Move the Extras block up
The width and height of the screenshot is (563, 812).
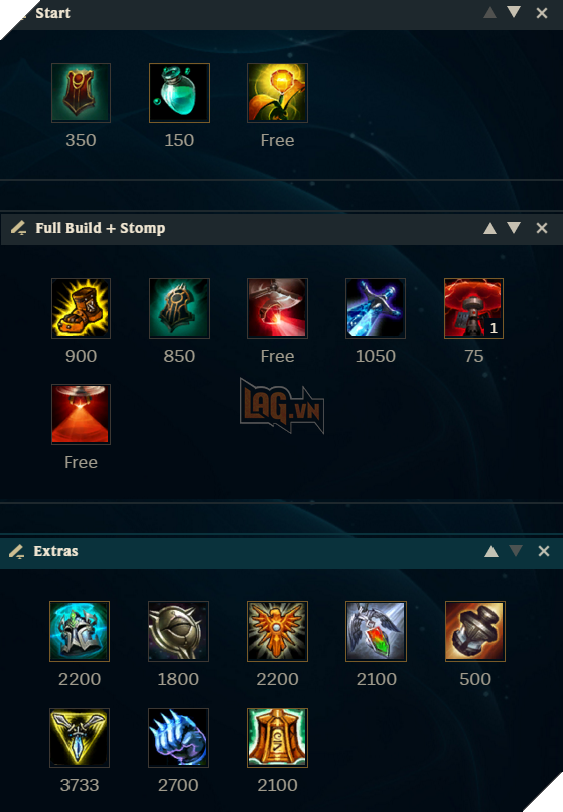(x=492, y=552)
